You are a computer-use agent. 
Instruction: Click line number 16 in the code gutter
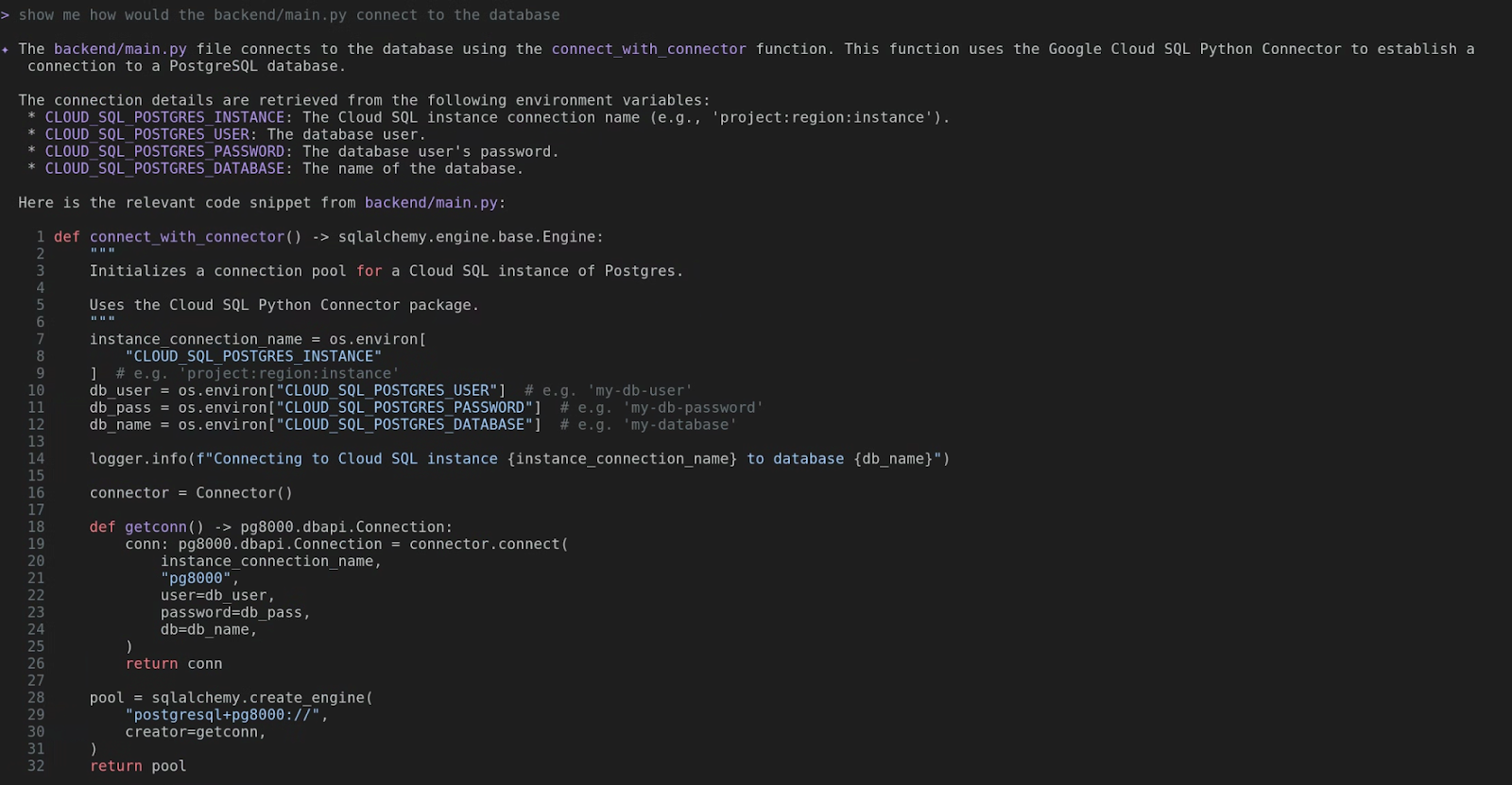[x=36, y=493]
